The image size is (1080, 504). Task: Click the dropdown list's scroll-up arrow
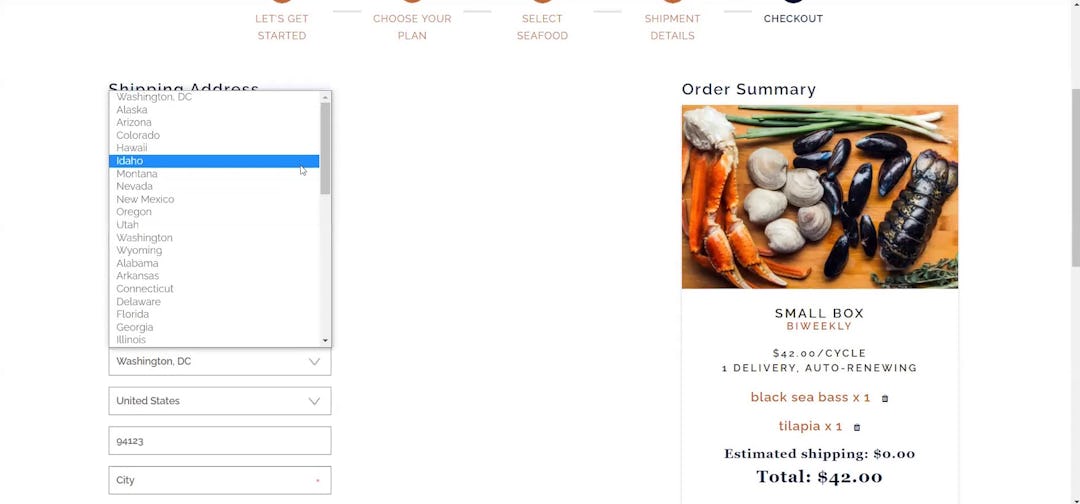pos(325,98)
